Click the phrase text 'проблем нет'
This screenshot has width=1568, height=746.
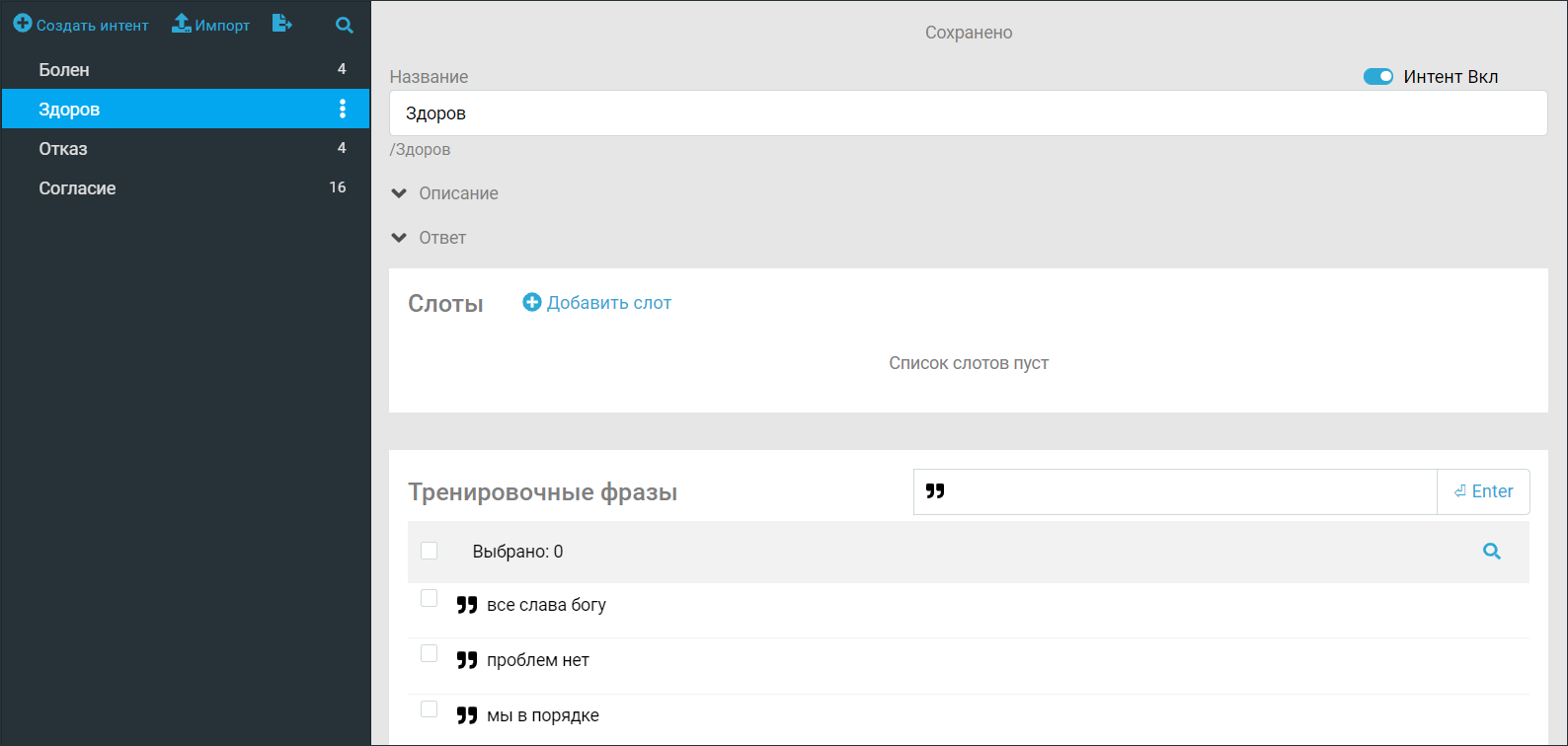point(538,660)
